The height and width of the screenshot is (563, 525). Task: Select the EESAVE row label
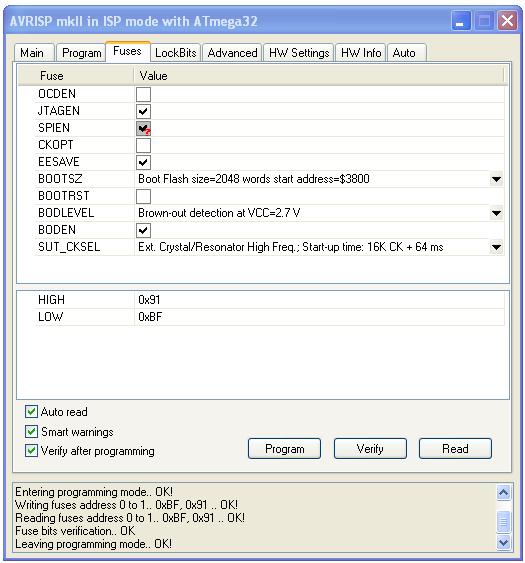tap(59, 162)
